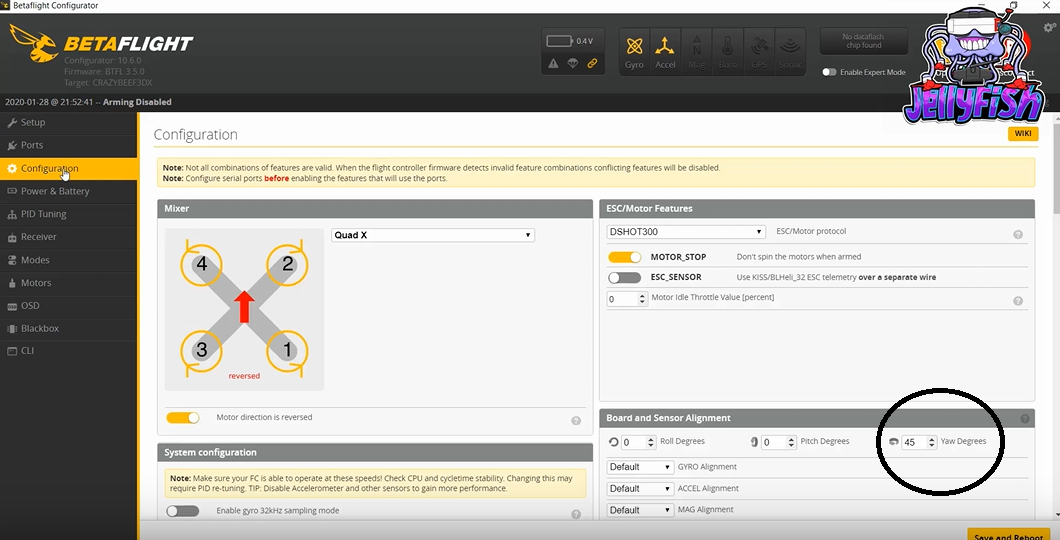The height and width of the screenshot is (540, 1060).
Task: Click the ESC/Motor protocol help icon
Action: coord(1017,235)
